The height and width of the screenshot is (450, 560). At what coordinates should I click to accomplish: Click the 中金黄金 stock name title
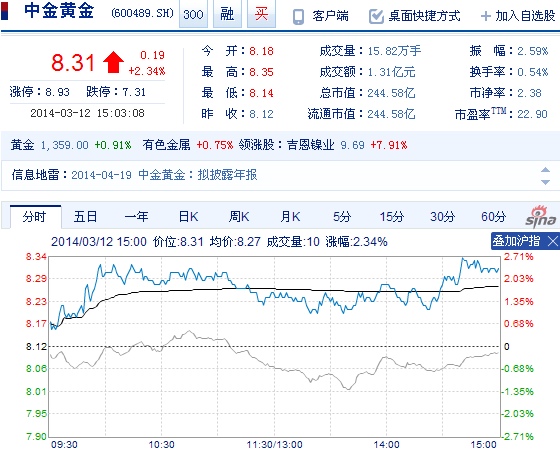tap(59, 10)
